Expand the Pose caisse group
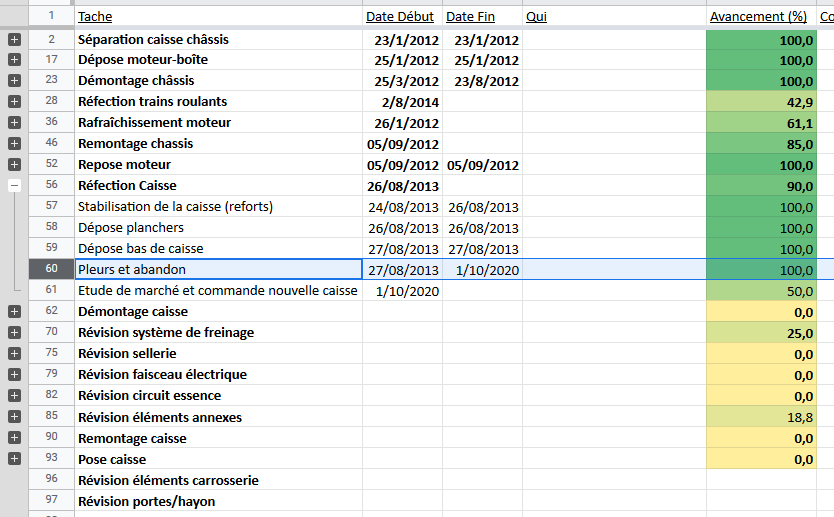The height and width of the screenshot is (517, 834). (14, 459)
